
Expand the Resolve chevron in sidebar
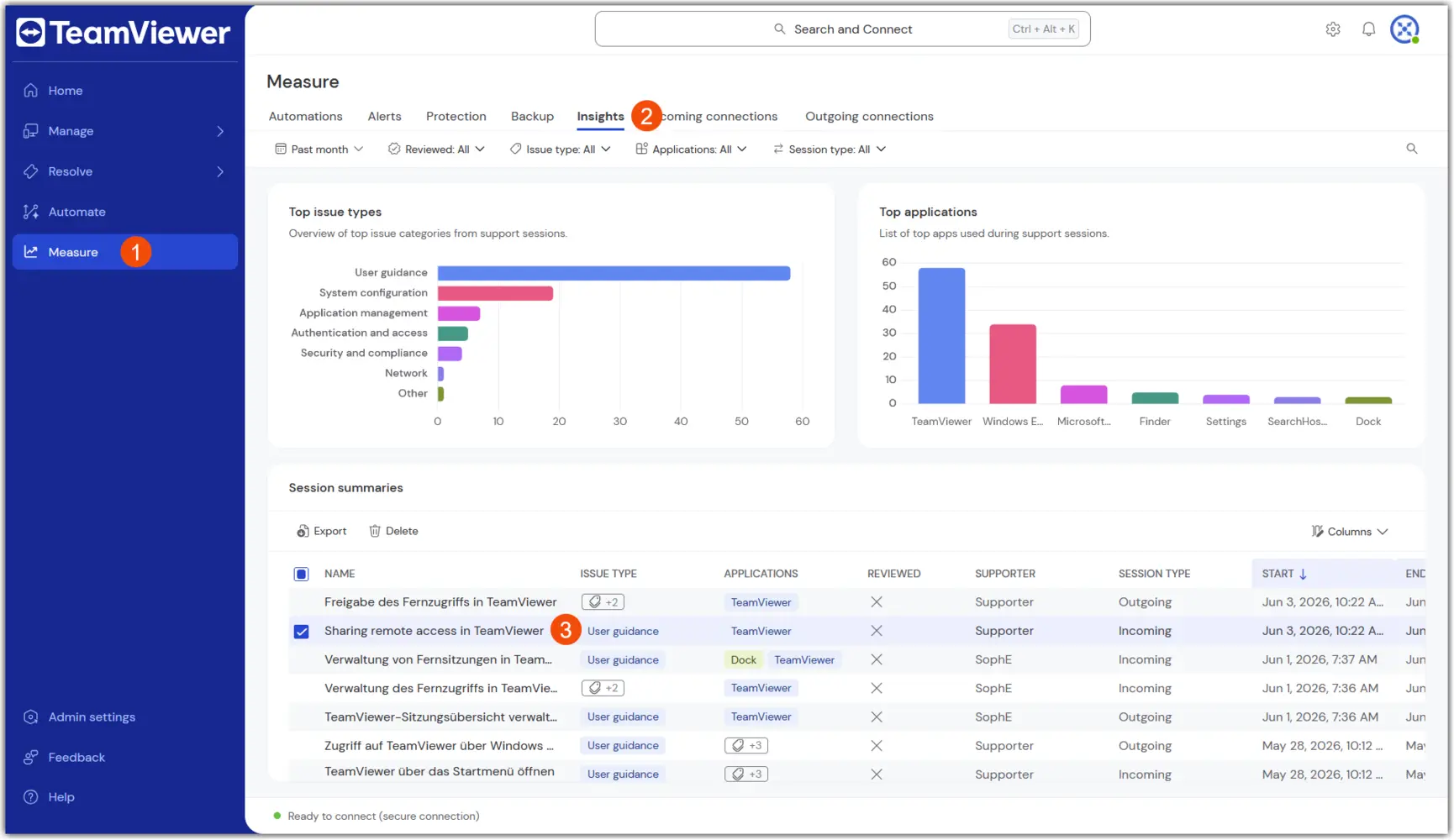pyautogui.click(x=220, y=171)
